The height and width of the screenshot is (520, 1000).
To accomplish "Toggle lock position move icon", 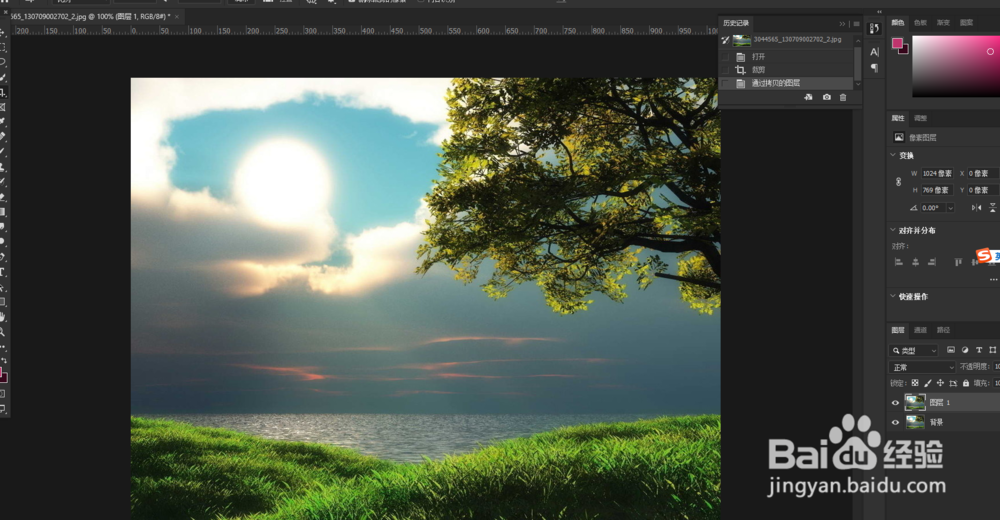I will [940, 383].
